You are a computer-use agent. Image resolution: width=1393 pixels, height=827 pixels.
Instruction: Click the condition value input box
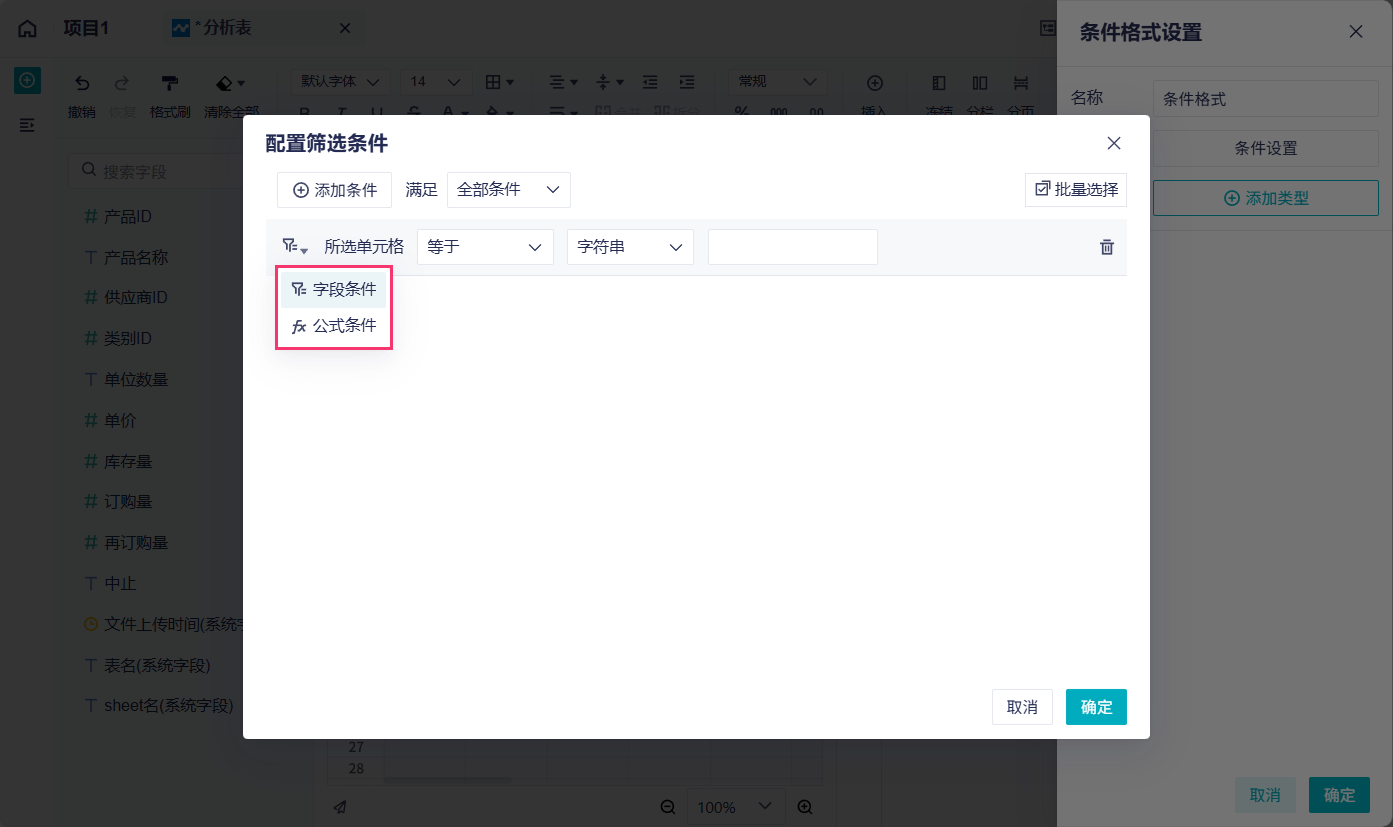[x=793, y=247]
